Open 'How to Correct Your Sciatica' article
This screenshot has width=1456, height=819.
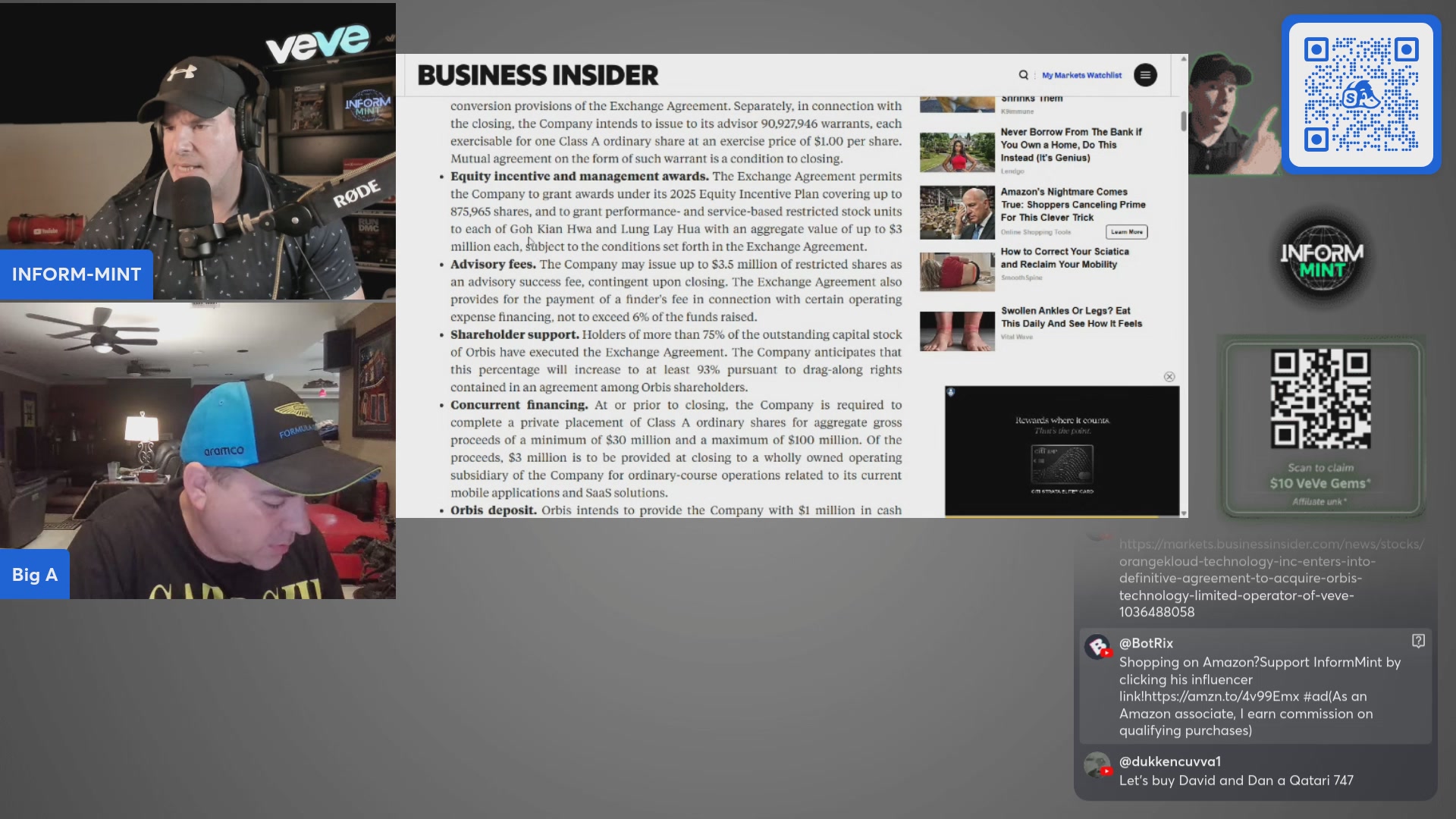(1065, 258)
